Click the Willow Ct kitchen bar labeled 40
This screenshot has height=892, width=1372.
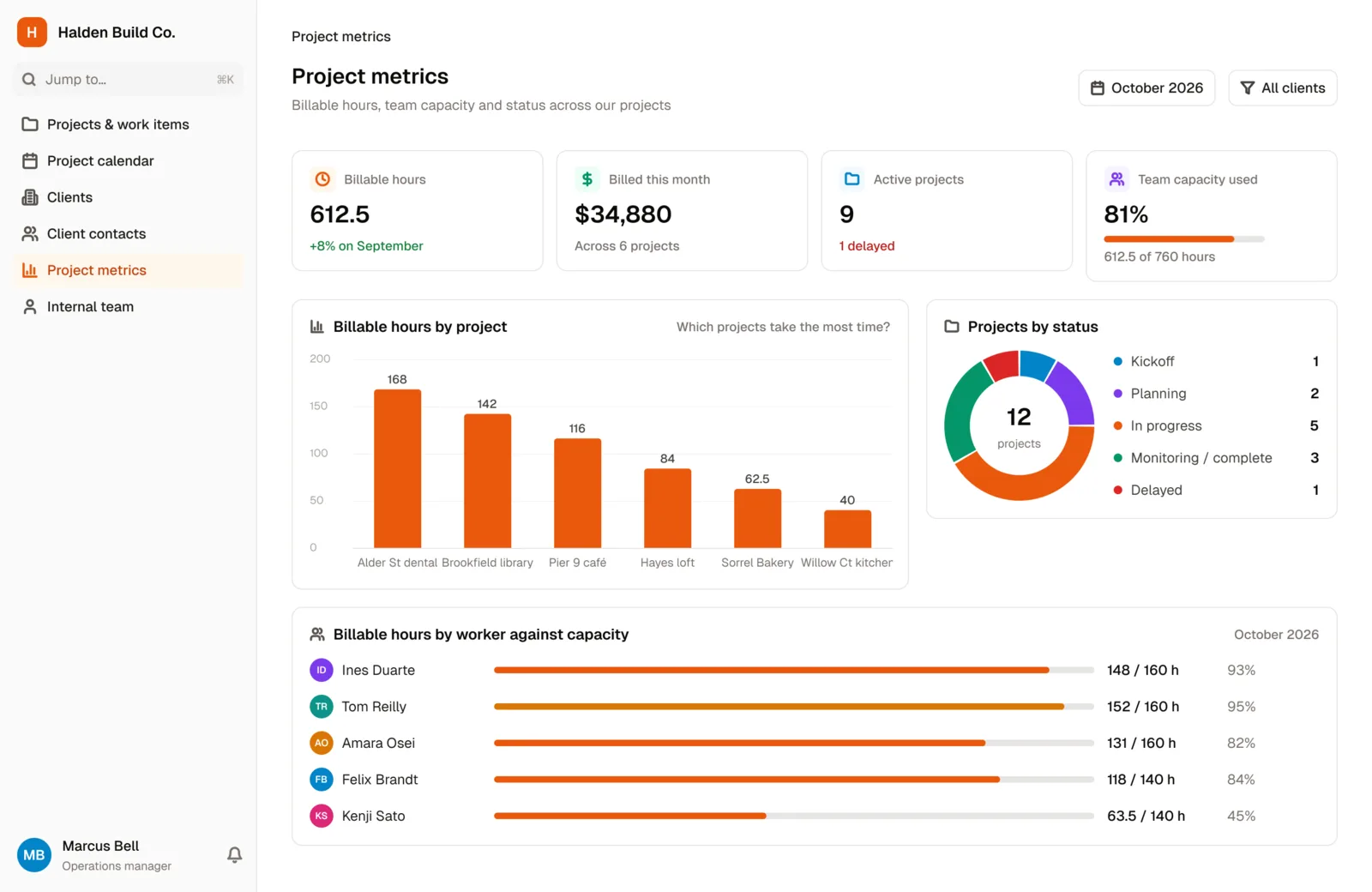[x=847, y=529]
